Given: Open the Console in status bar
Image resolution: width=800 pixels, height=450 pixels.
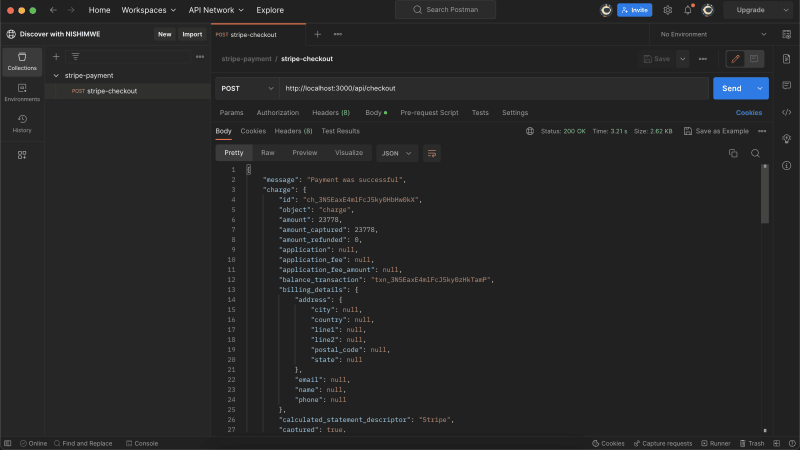Looking at the screenshot, I should (142, 443).
